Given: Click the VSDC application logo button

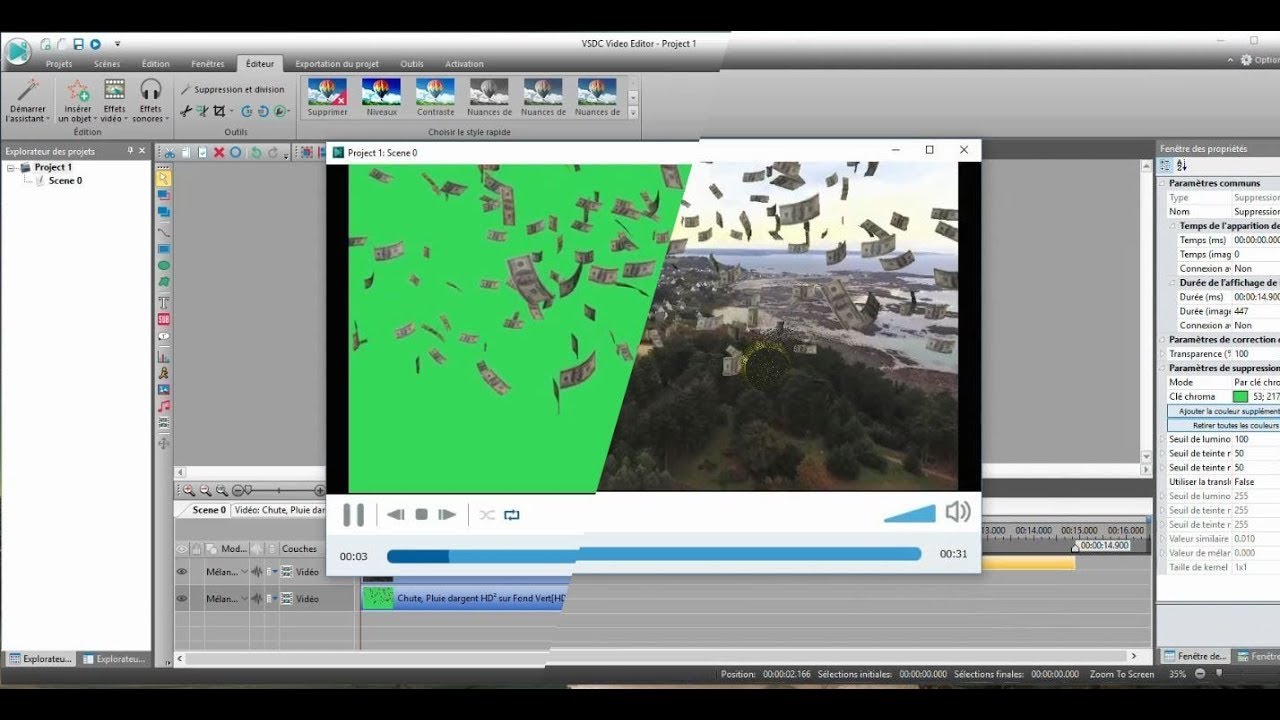Looking at the screenshot, I should [17, 51].
